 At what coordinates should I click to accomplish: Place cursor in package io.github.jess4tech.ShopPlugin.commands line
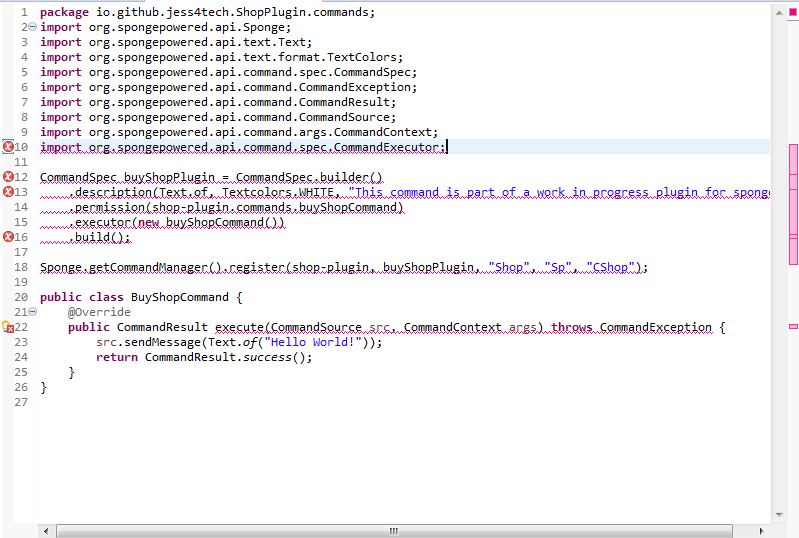[x=207, y=12]
